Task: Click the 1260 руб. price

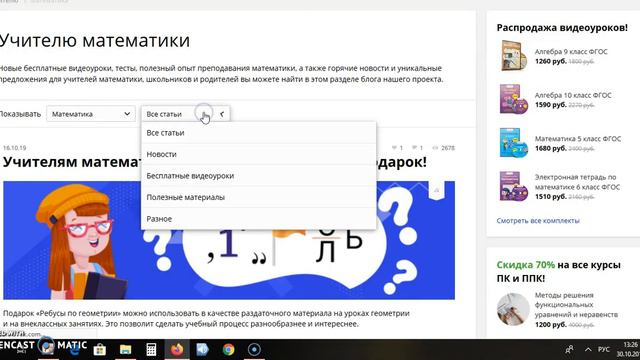Action: 551,61
